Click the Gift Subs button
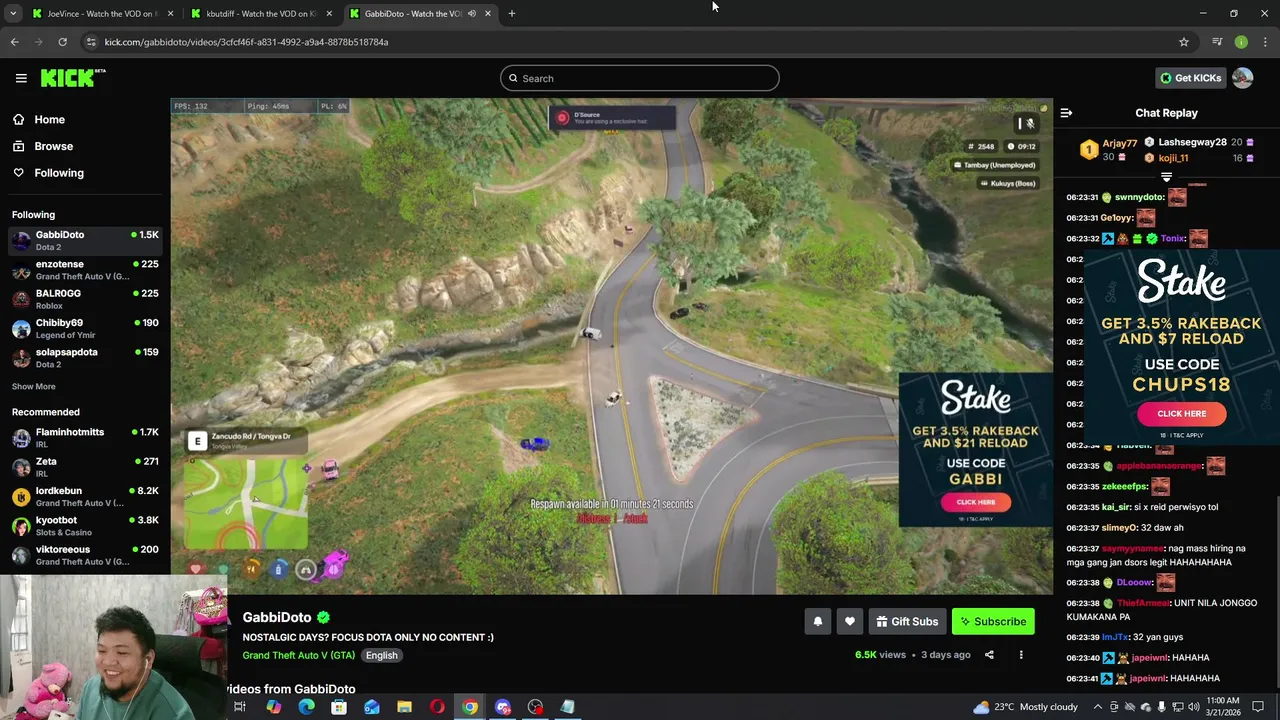Screen dimensions: 1280x720 pos(907,621)
